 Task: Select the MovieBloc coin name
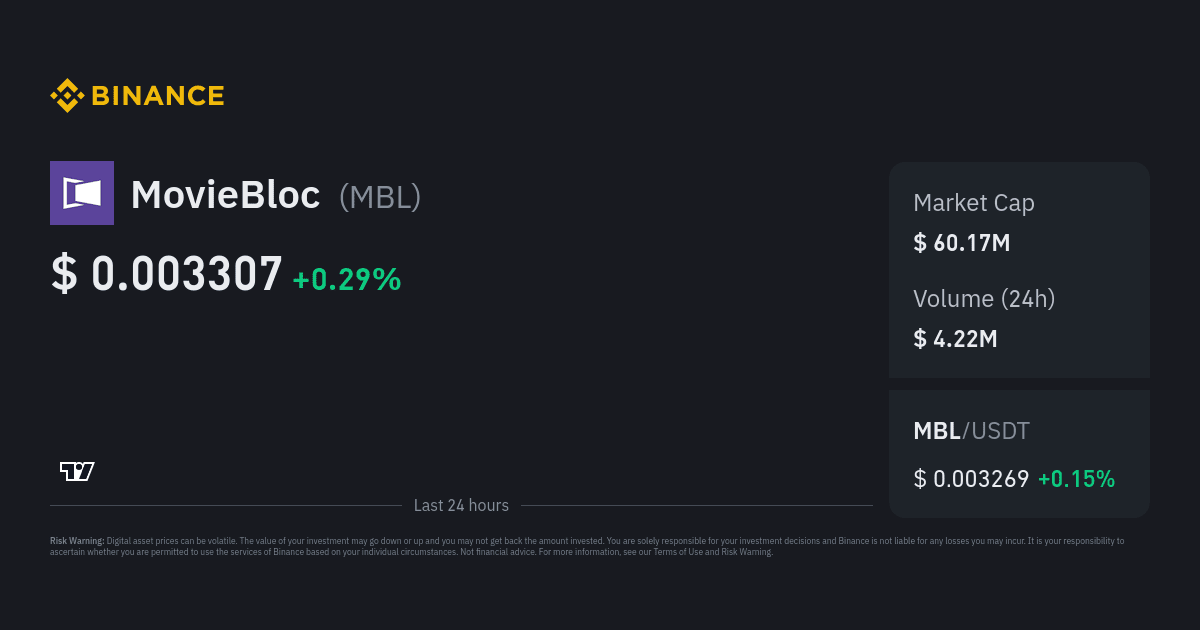[x=225, y=195]
